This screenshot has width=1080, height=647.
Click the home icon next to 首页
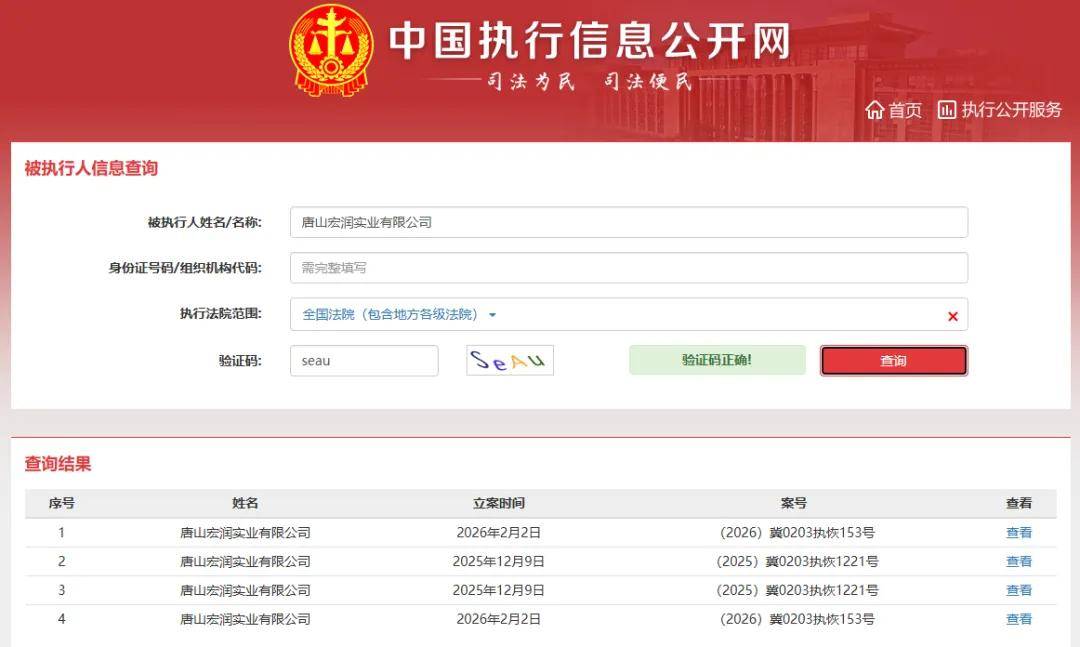click(x=875, y=110)
